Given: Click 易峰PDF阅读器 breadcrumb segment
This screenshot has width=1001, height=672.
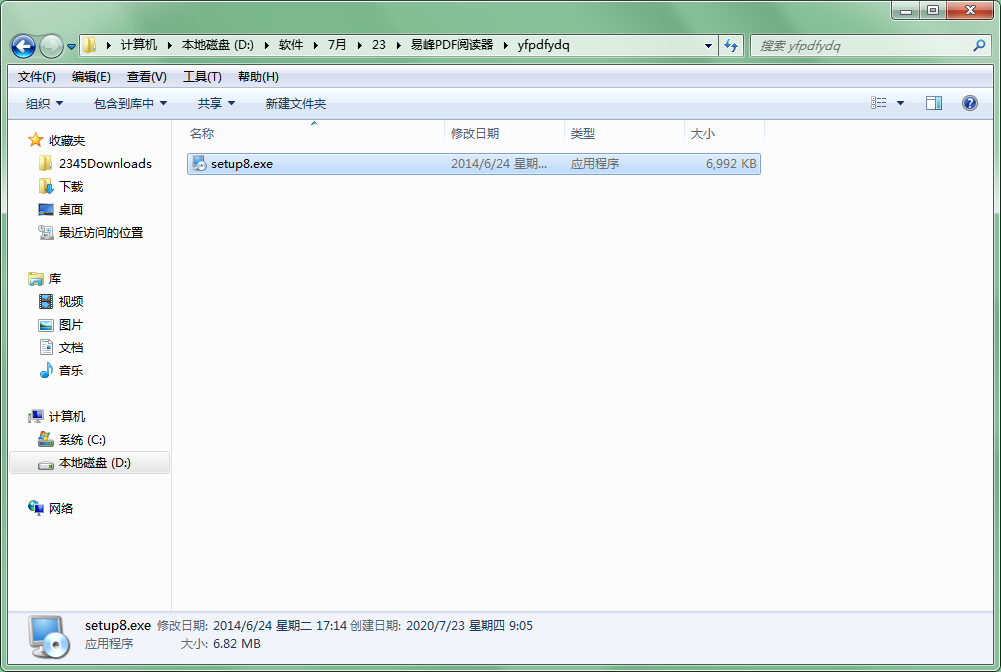Looking at the screenshot, I should [x=452, y=45].
